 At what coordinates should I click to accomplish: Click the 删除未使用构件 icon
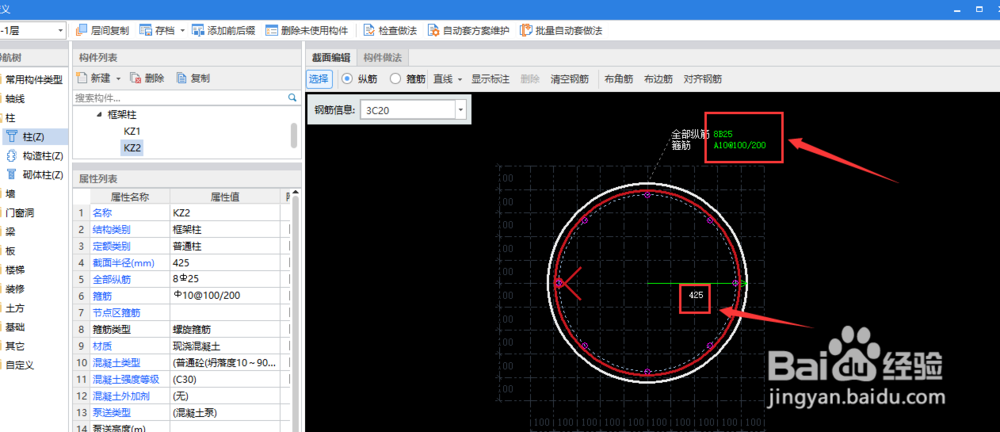coord(272,30)
